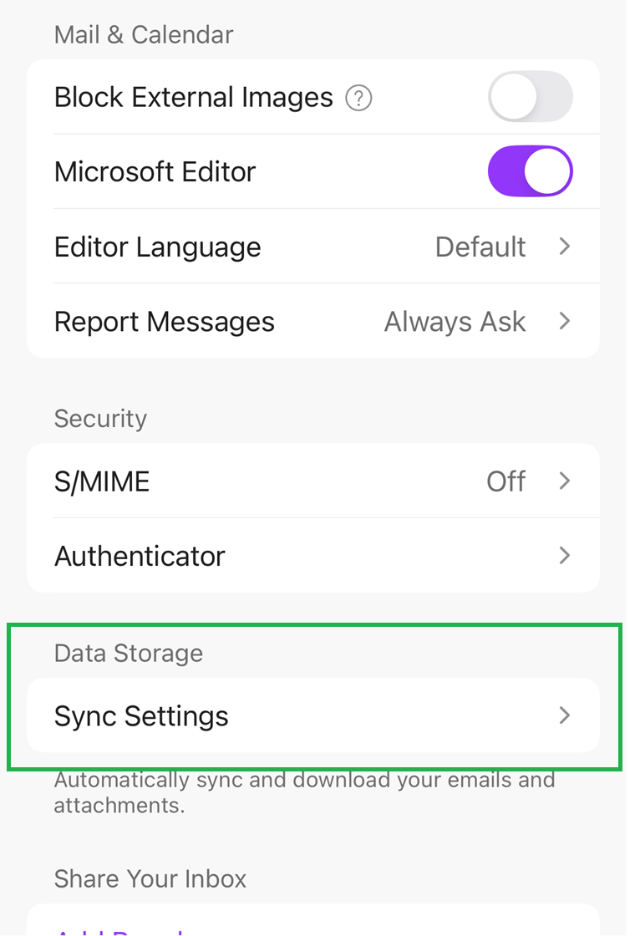
Task: Tap the Automatically sync and download description text
Action: click(x=304, y=792)
